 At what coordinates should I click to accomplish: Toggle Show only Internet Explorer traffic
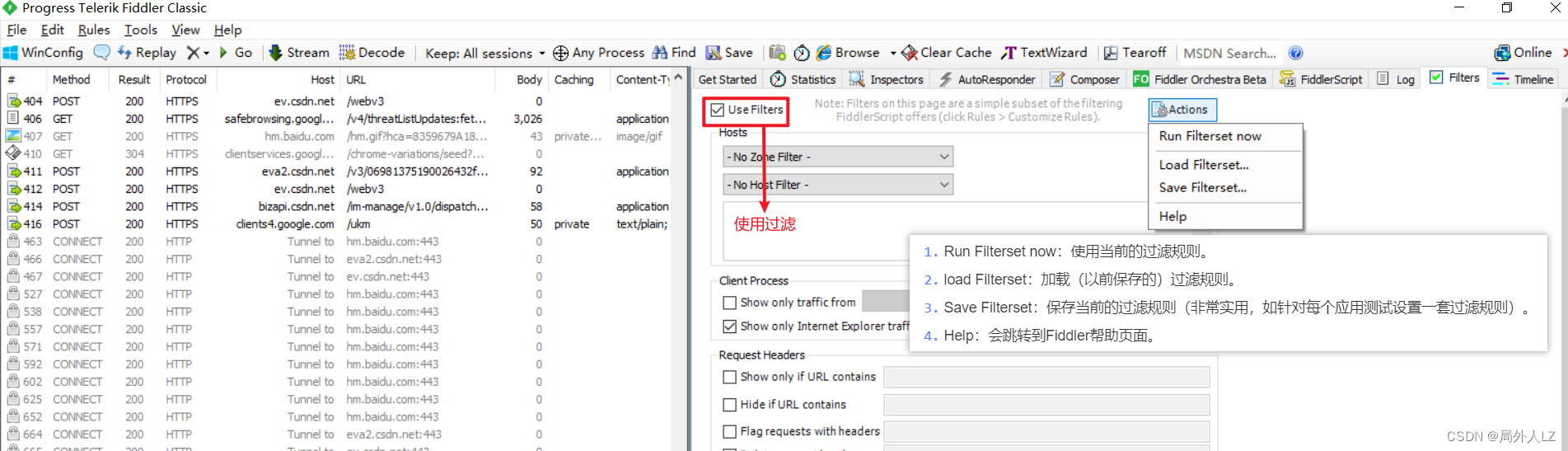(x=729, y=327)
